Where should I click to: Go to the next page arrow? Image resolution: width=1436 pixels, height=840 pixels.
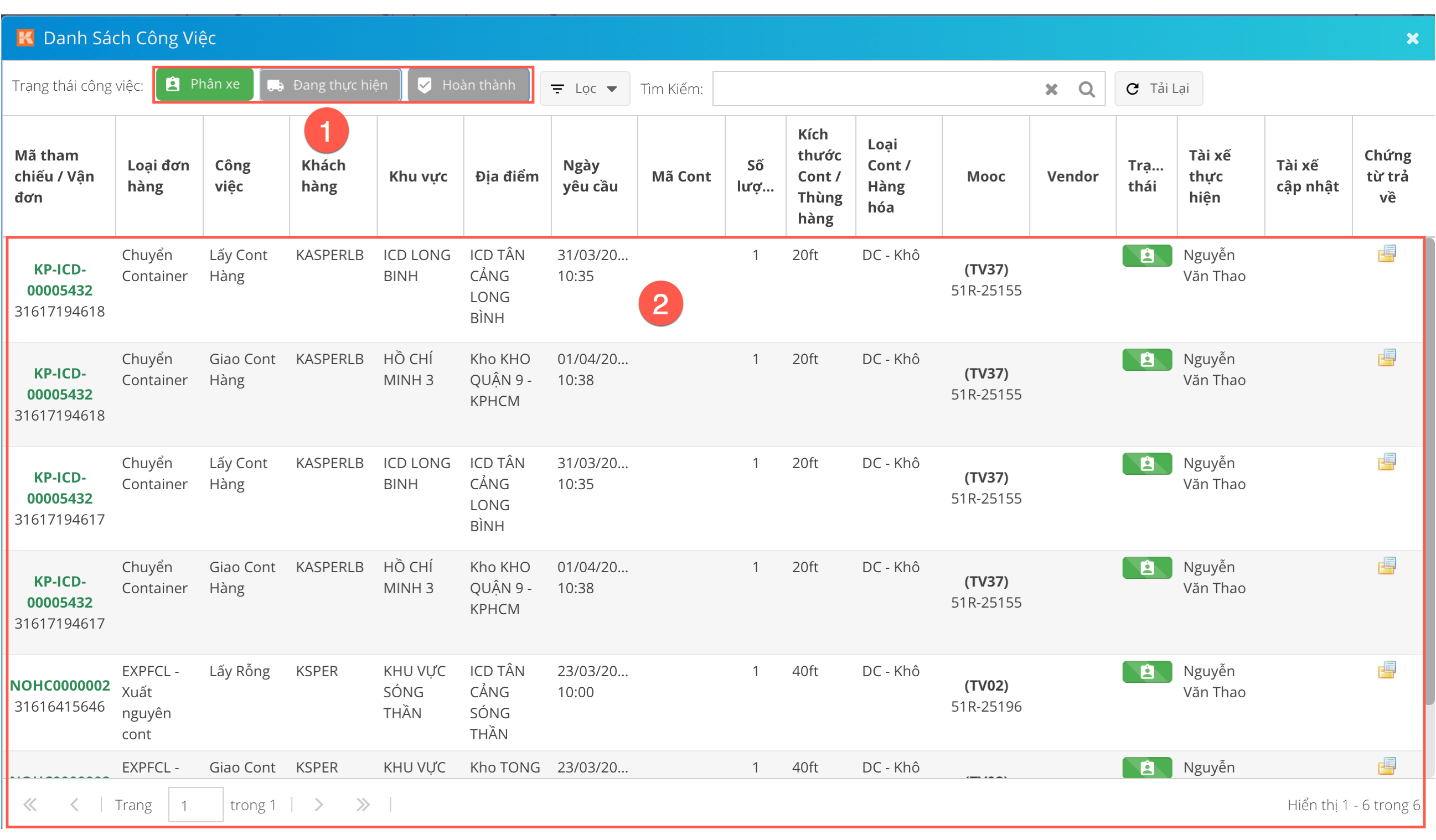click(x=318, y=805)
